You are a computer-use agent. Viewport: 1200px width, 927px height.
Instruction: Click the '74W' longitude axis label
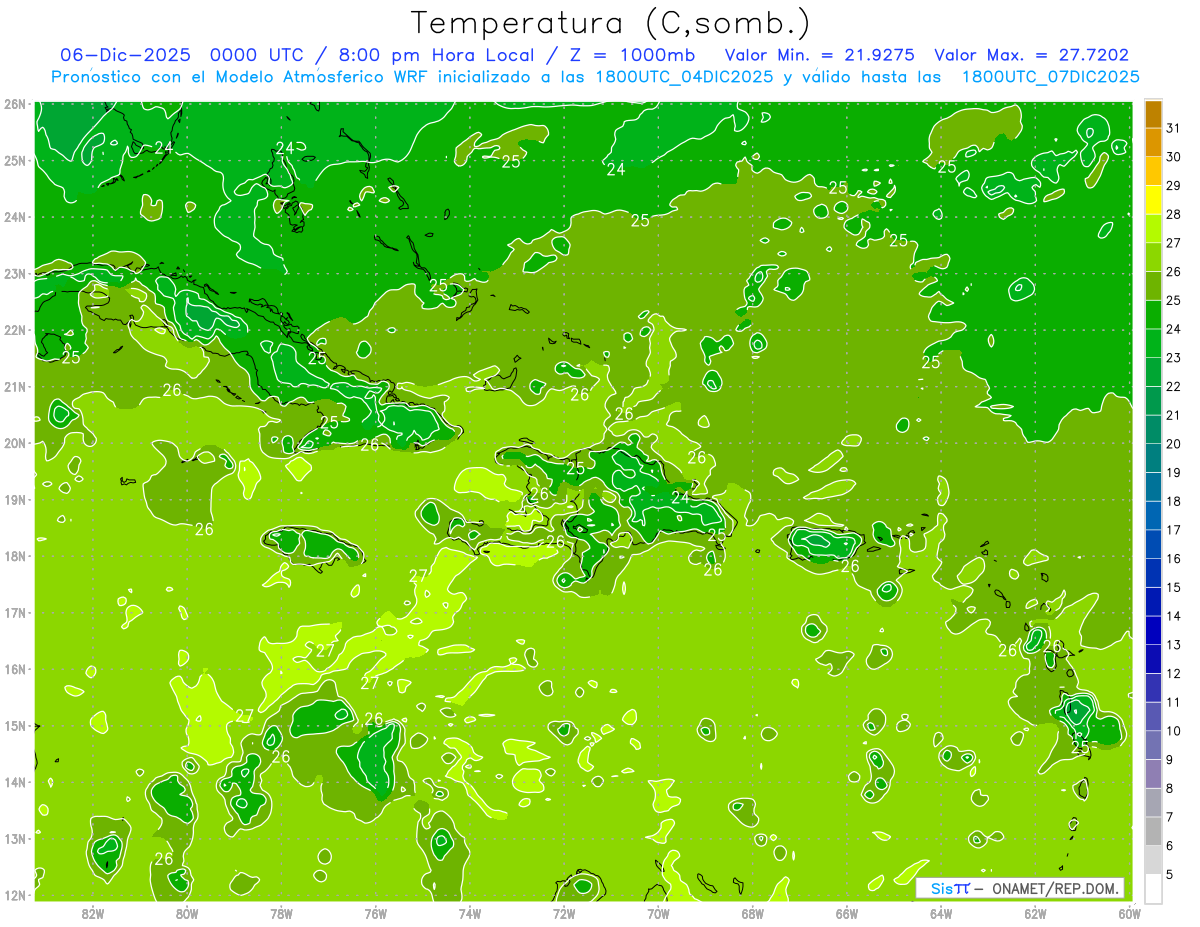point(470,913)
